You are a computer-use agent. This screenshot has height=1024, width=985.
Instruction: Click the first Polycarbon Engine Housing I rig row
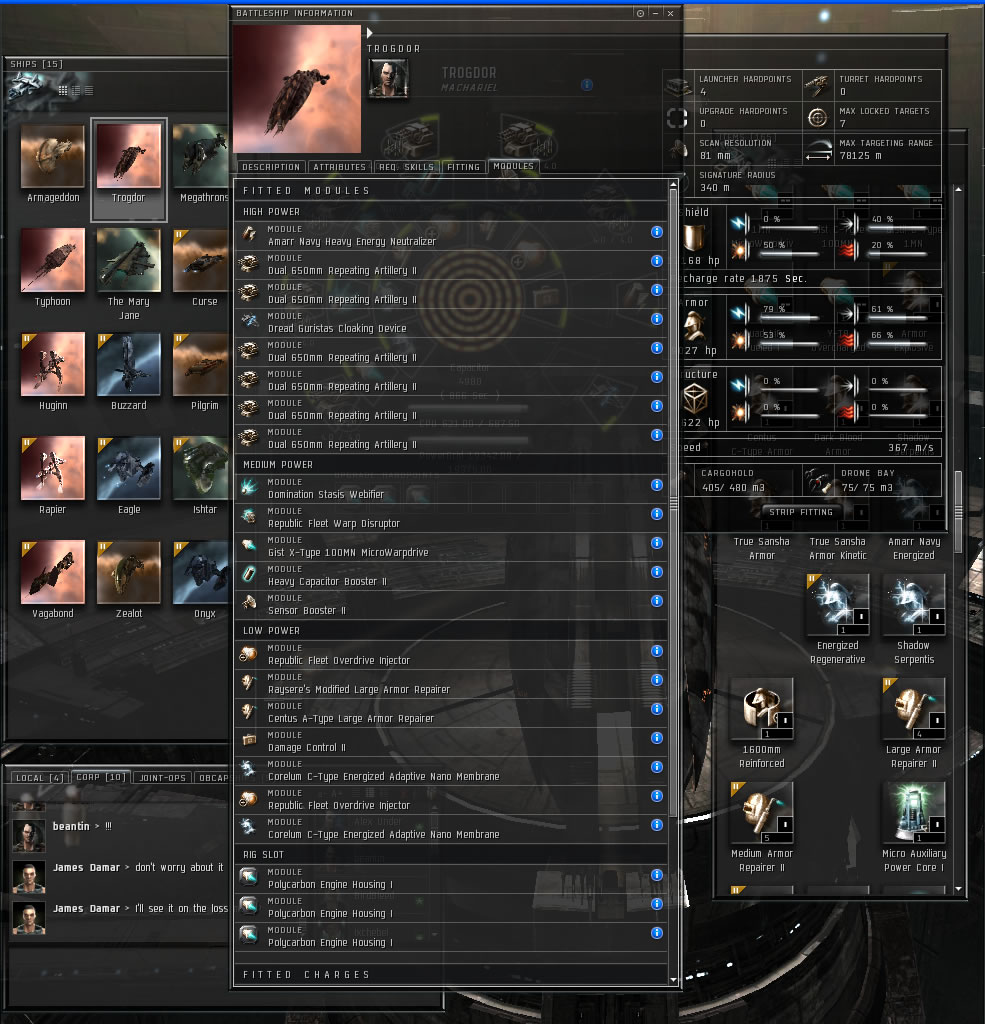(x=451, y=878)
